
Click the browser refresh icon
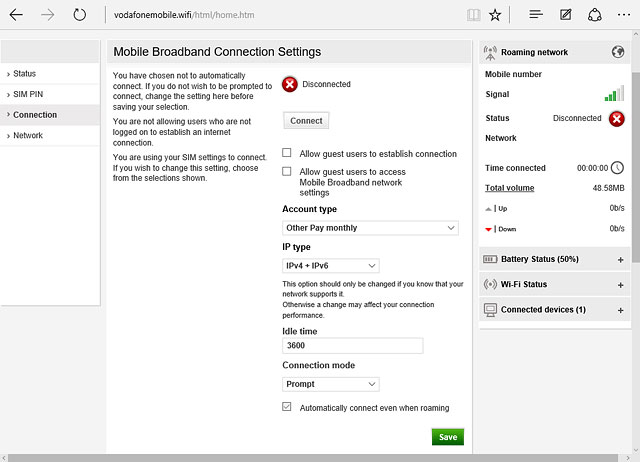tap(80, 15)
